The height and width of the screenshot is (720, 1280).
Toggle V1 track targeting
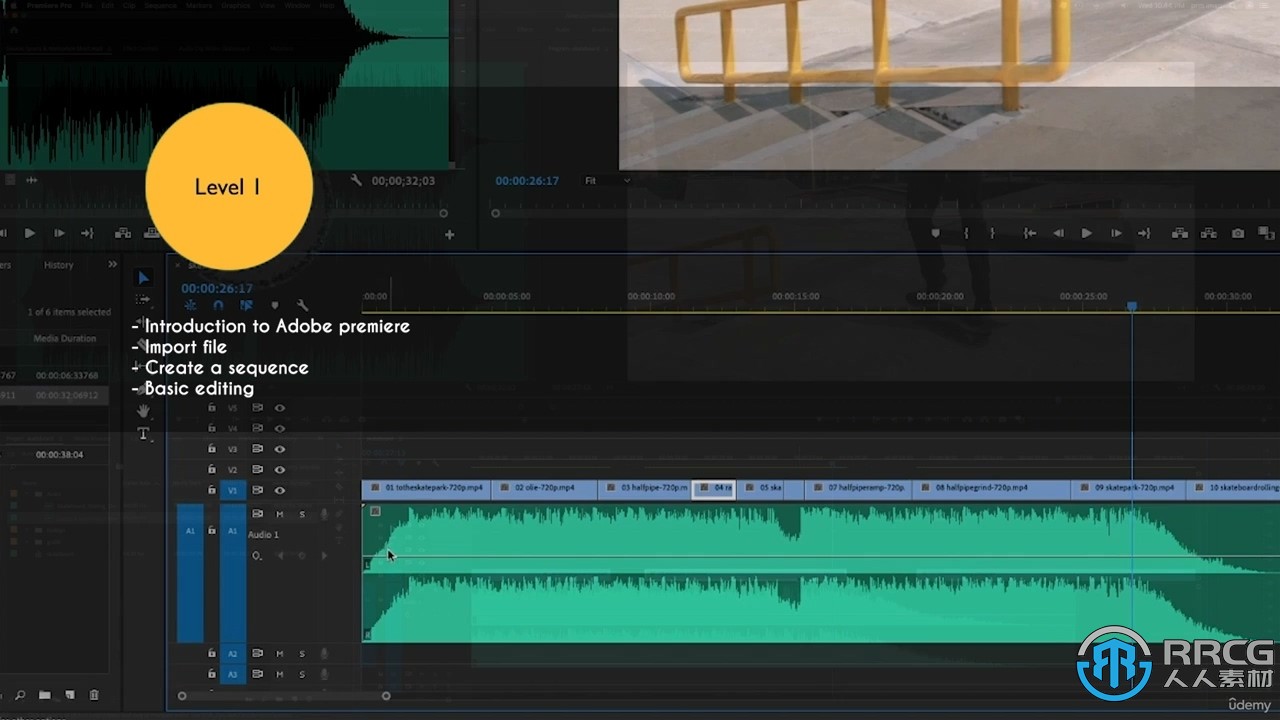(232, 490)
